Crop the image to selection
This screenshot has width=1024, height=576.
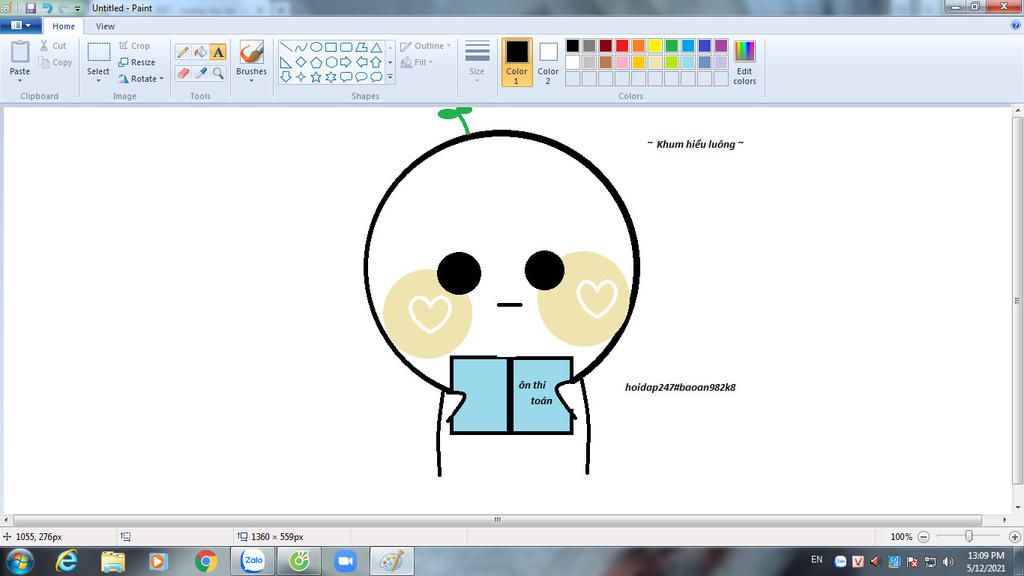[135, 46]
